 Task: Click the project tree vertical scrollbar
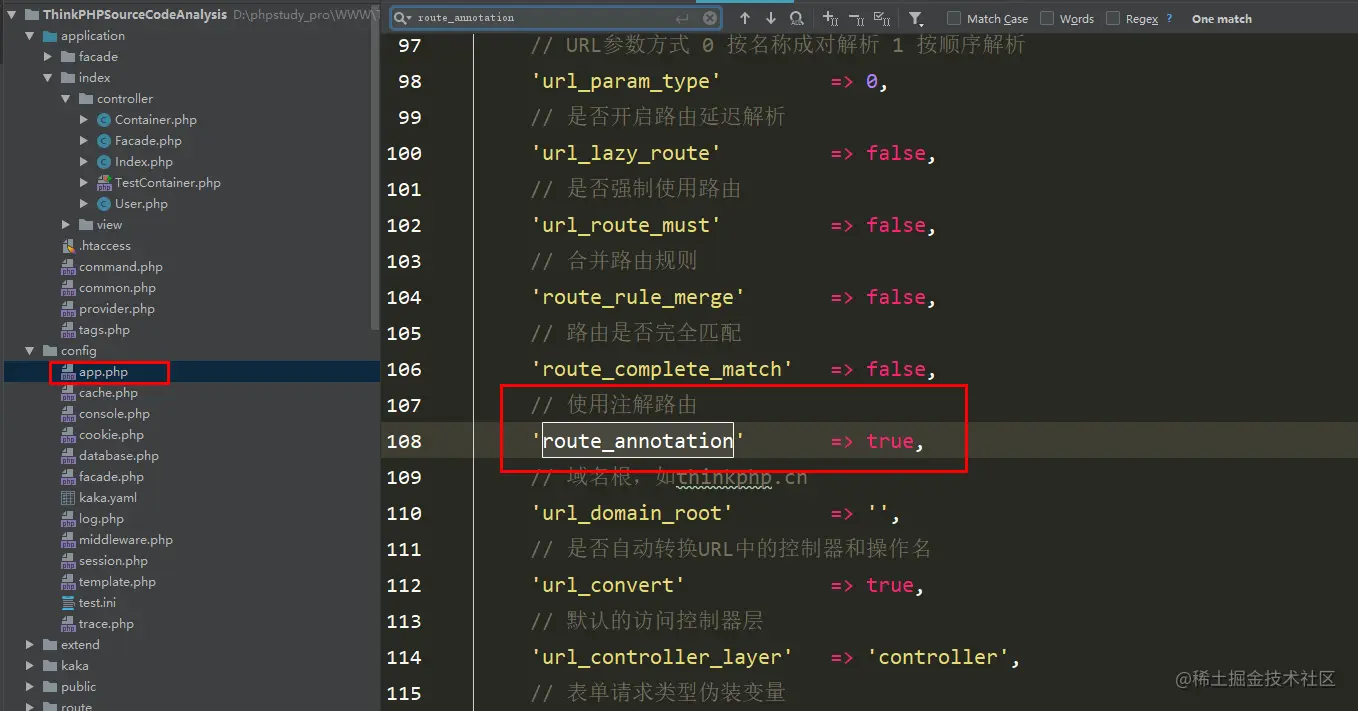375,170
